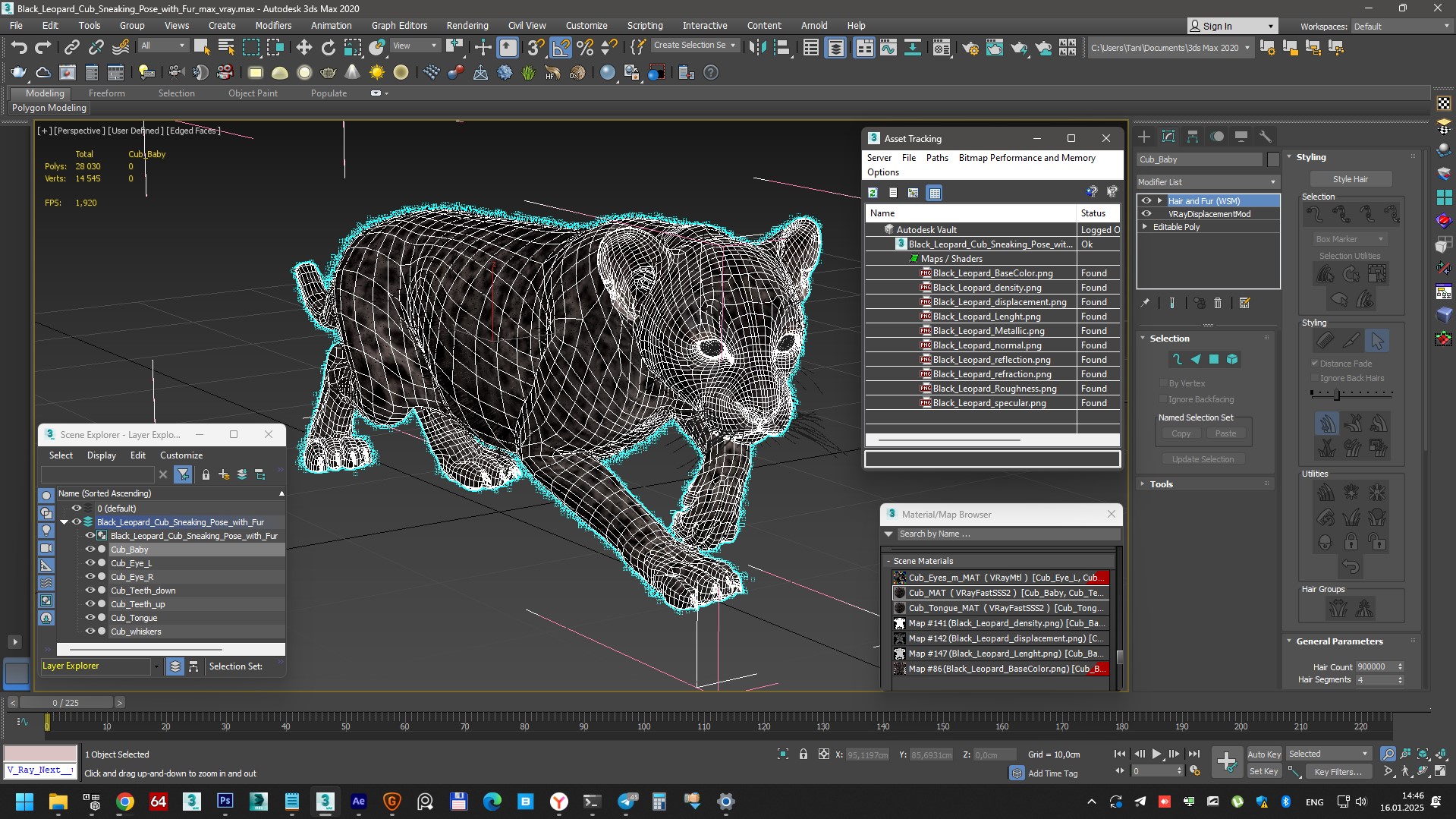Image resolution: width=1456 pixels, height=819 pixels.
Task: Open Paths menu in Asset Tracking
Action: point(937,158)
